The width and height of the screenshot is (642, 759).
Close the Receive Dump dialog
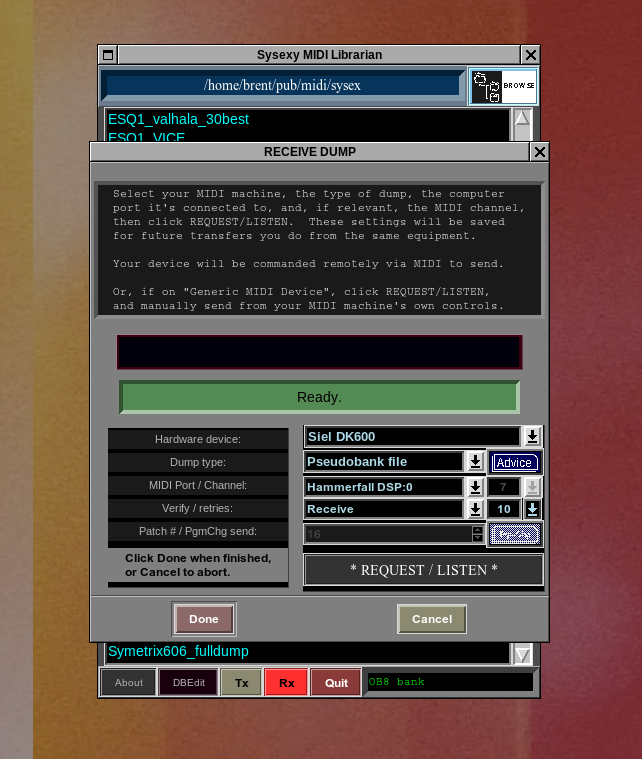[539, 152]
